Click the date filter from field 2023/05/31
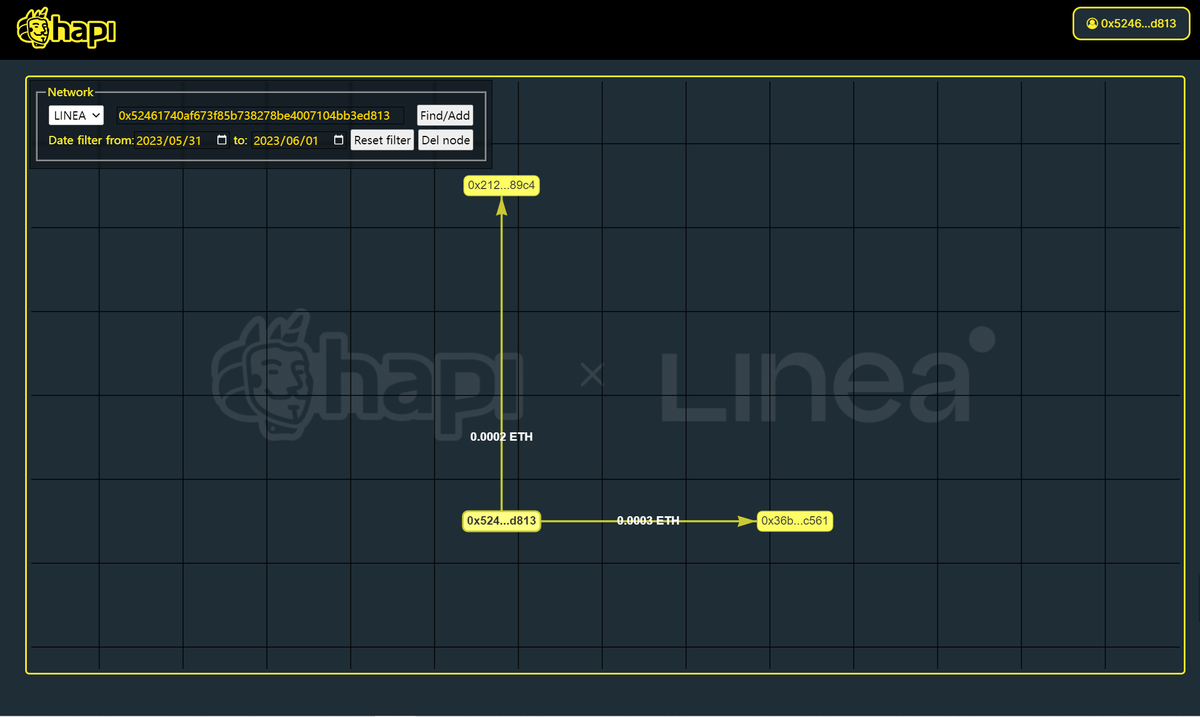 click(x=183, y=141)
